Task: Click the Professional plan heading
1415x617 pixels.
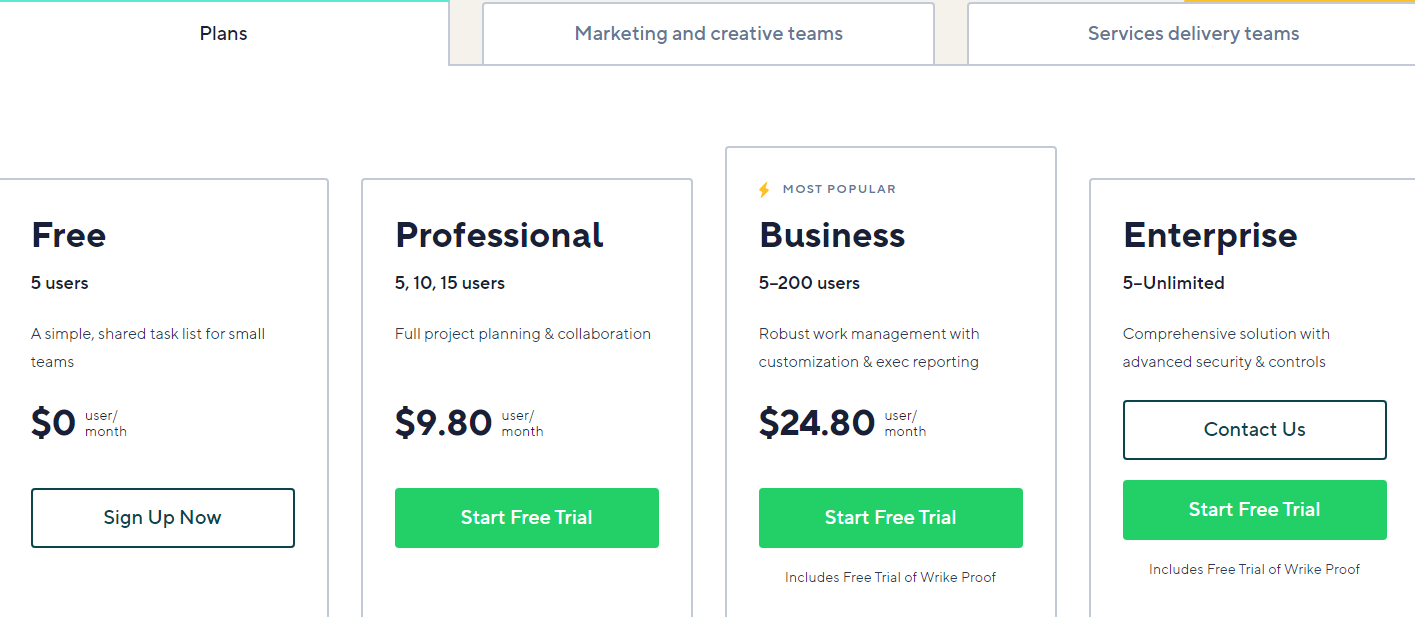Action: tap(499, 235)
